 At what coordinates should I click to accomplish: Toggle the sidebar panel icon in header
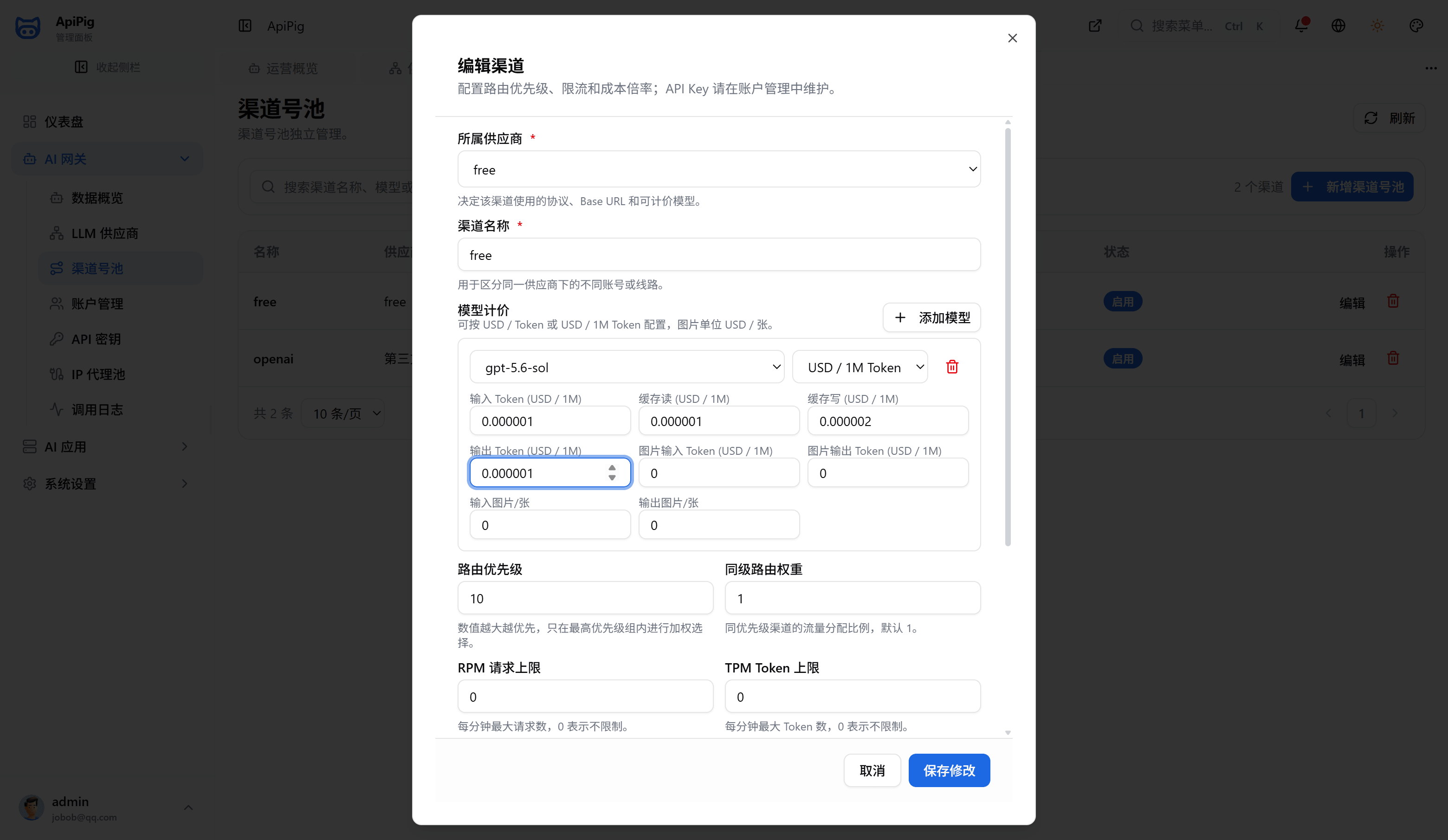coord(245,25)
